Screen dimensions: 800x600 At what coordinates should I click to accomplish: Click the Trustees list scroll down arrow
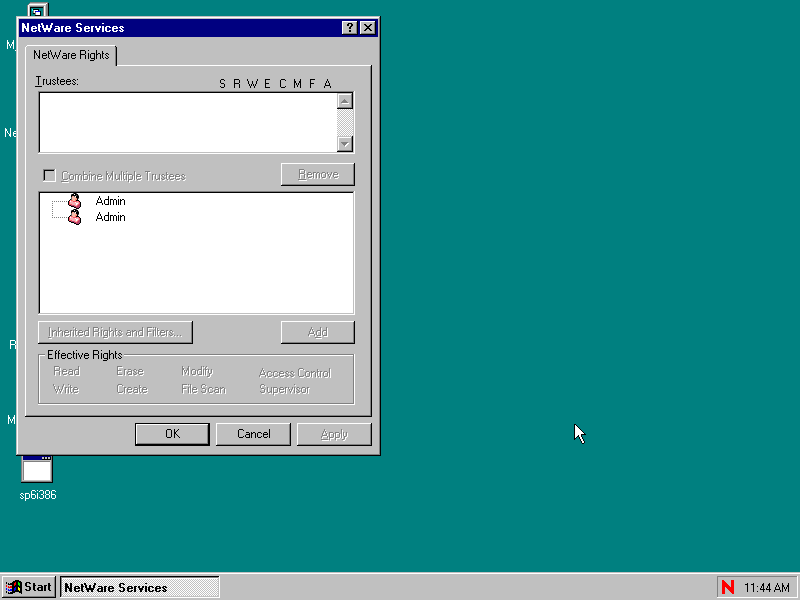(x=345, y=144)
